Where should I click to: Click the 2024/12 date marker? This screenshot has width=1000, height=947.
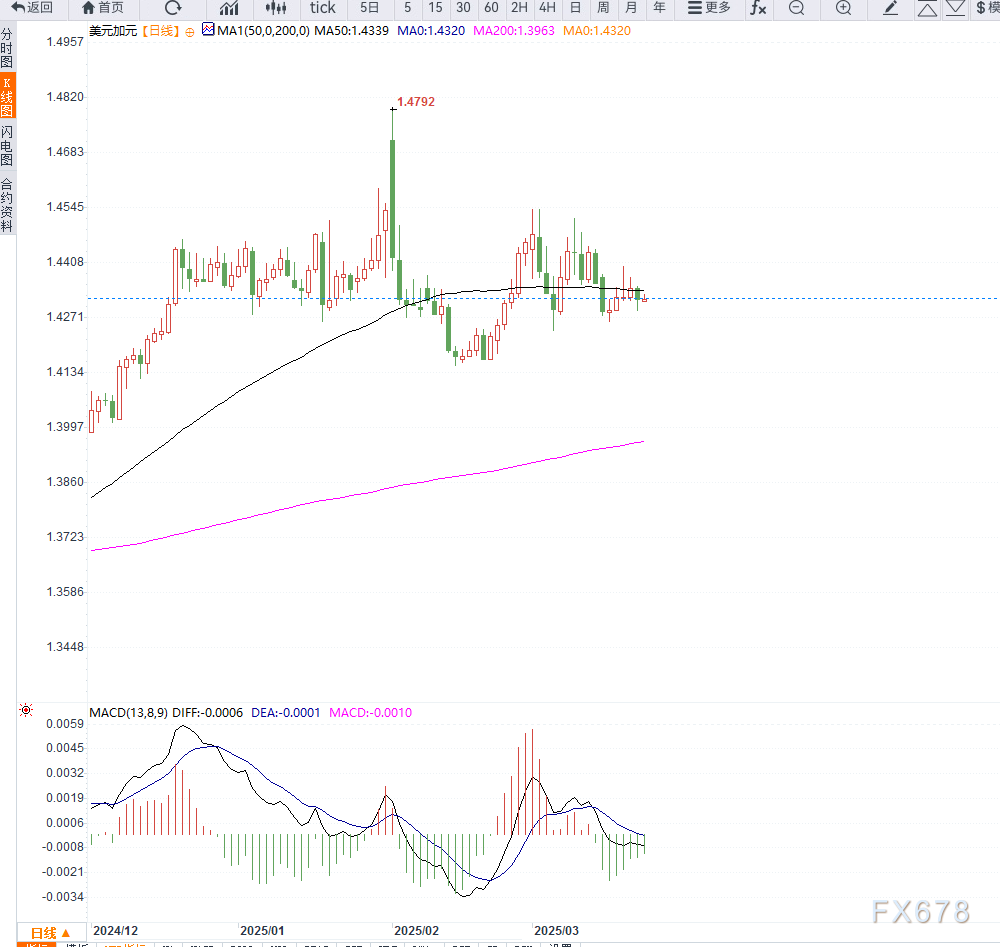pos(115,930)
